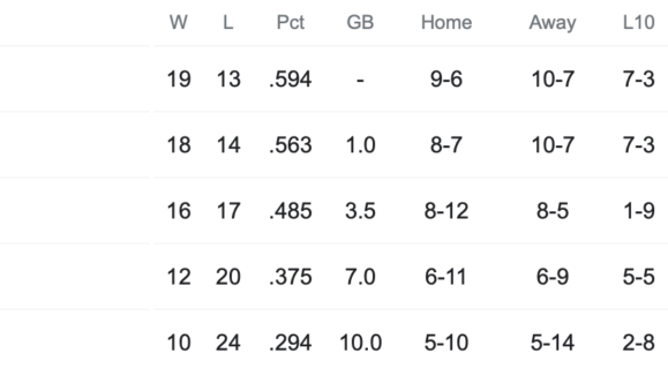Click the 8-12 home record cell

pyautogui.click(x=446, y=211)
